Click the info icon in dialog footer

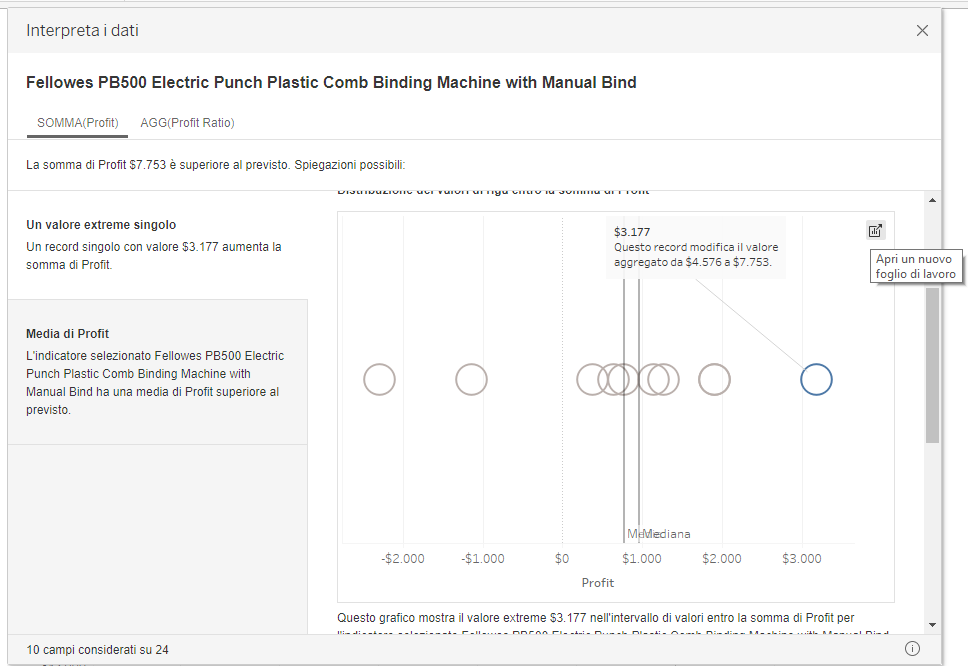912,649
